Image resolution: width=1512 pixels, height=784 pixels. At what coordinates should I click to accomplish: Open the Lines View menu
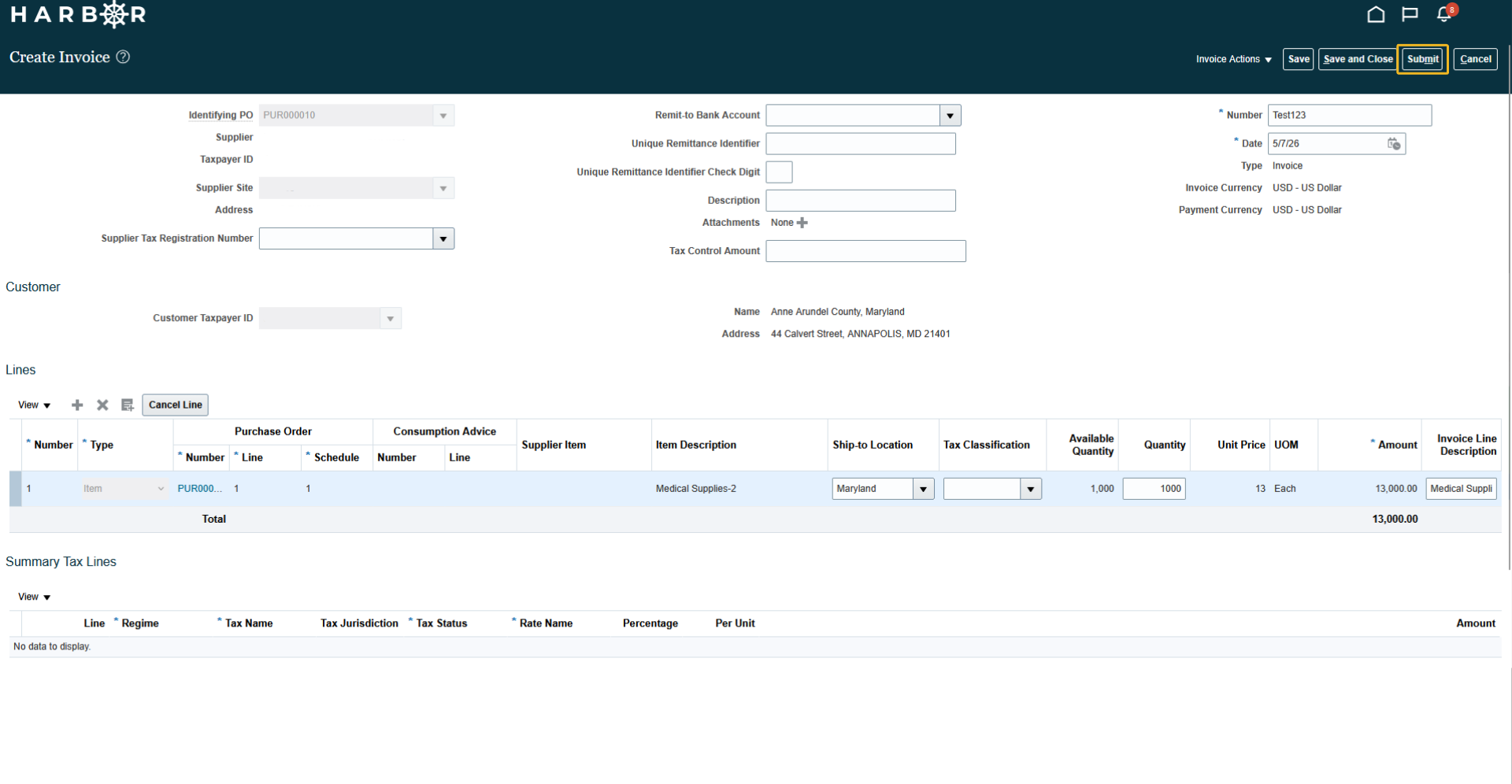[34, 405]
